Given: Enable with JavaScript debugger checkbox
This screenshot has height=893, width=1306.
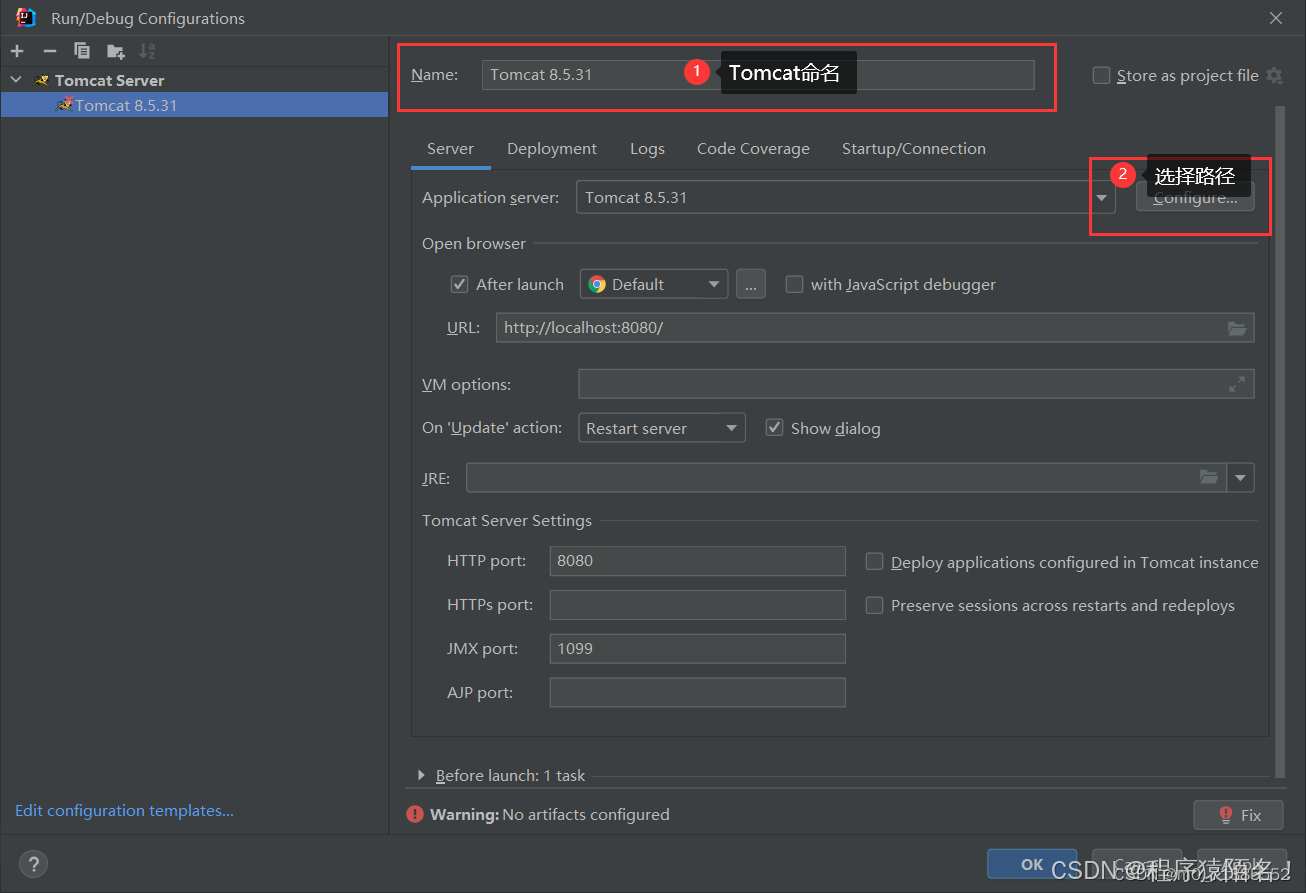Looking at the screenshot, I should (794, 284).
